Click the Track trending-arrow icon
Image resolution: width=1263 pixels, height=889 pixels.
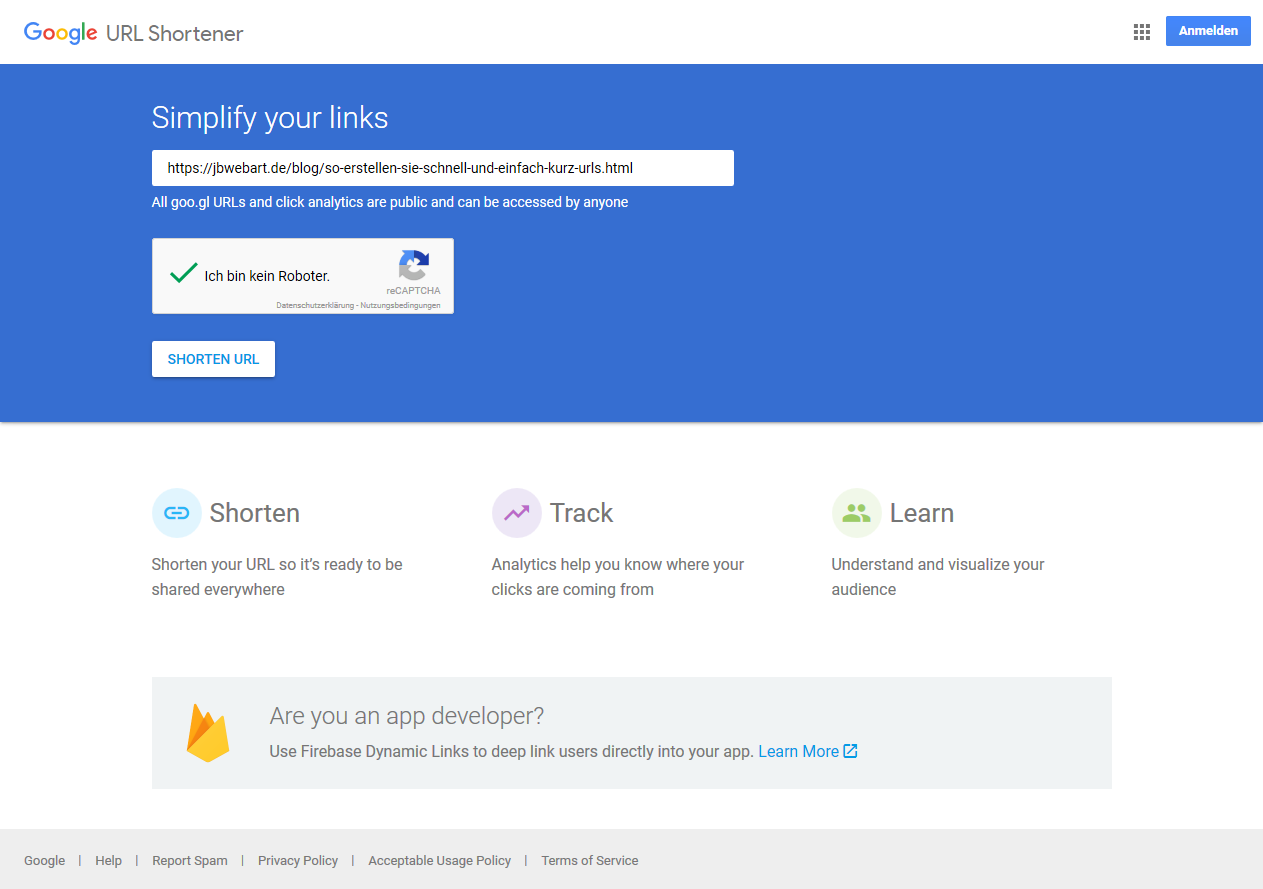click(x=517, y=513)
